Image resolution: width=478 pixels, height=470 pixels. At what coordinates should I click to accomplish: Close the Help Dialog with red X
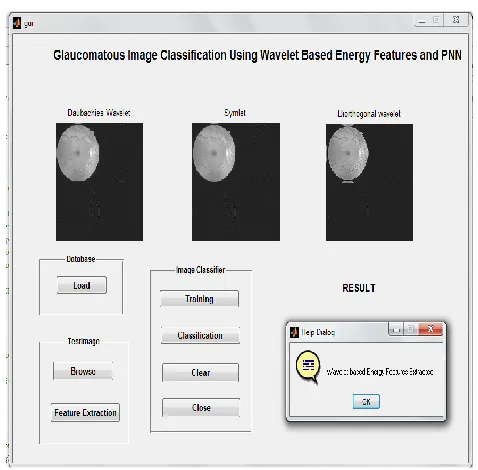(x=430, y=329)
